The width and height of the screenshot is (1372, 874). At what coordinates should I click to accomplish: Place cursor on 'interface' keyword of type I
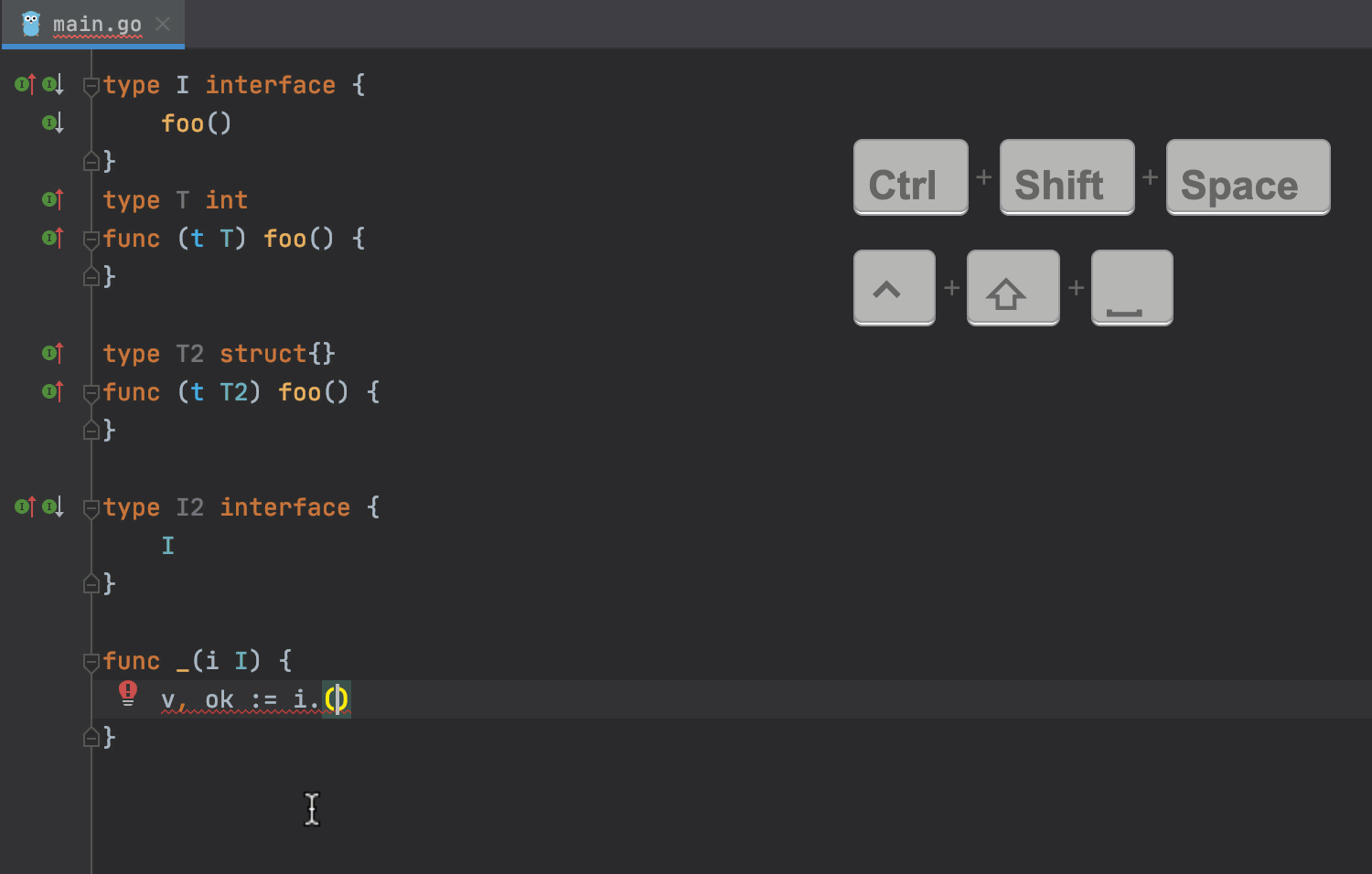tap(271, 85)
